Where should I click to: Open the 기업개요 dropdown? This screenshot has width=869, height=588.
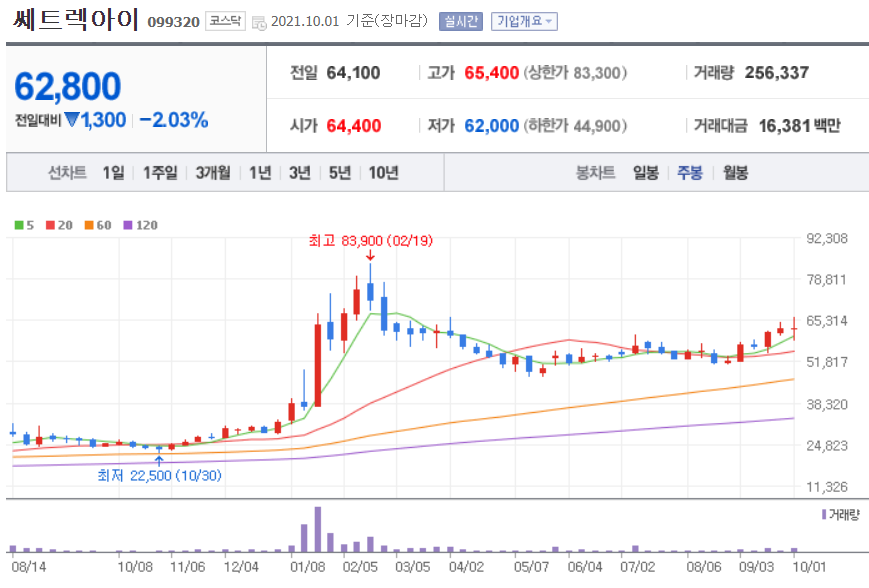(x=524, y=22)
